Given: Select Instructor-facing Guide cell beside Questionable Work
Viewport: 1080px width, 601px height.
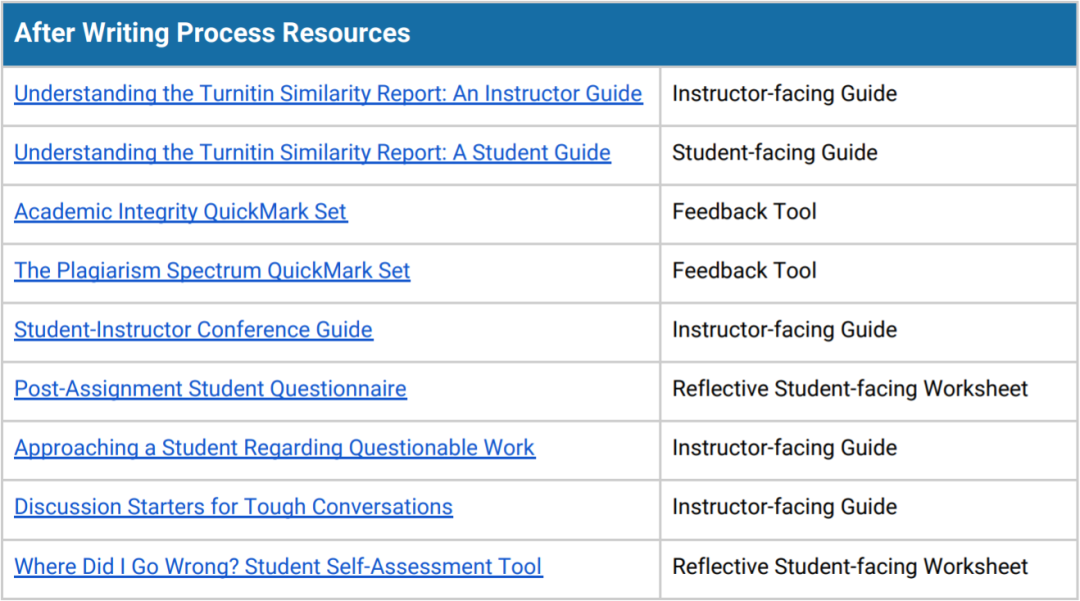Looking at the screenshot, I should pos(784,448).
